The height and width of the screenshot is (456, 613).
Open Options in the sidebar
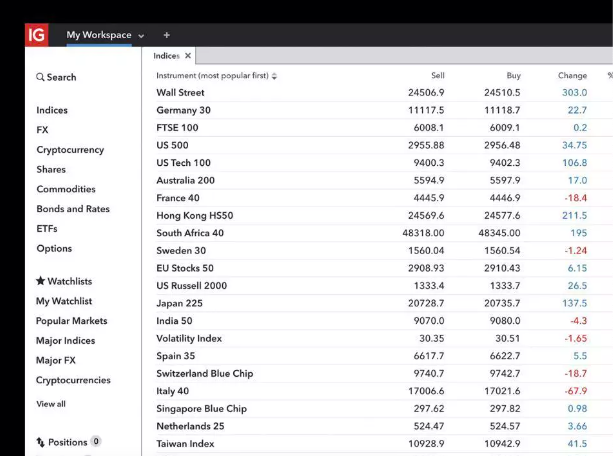pyautogui.click(x=54, y=249)
